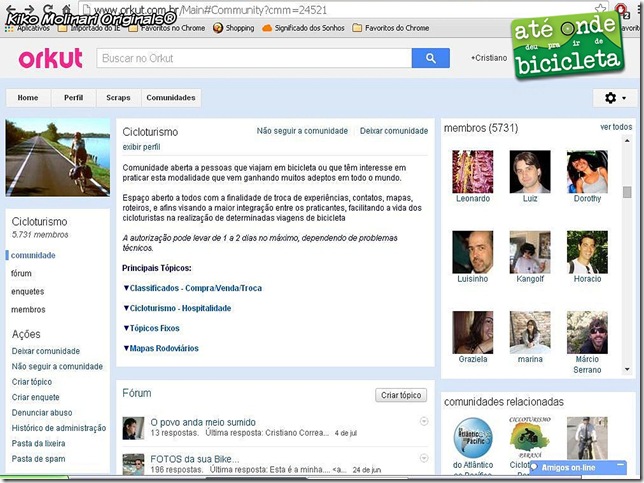Focus the 'Buscar no Orkut' search field

254,58
